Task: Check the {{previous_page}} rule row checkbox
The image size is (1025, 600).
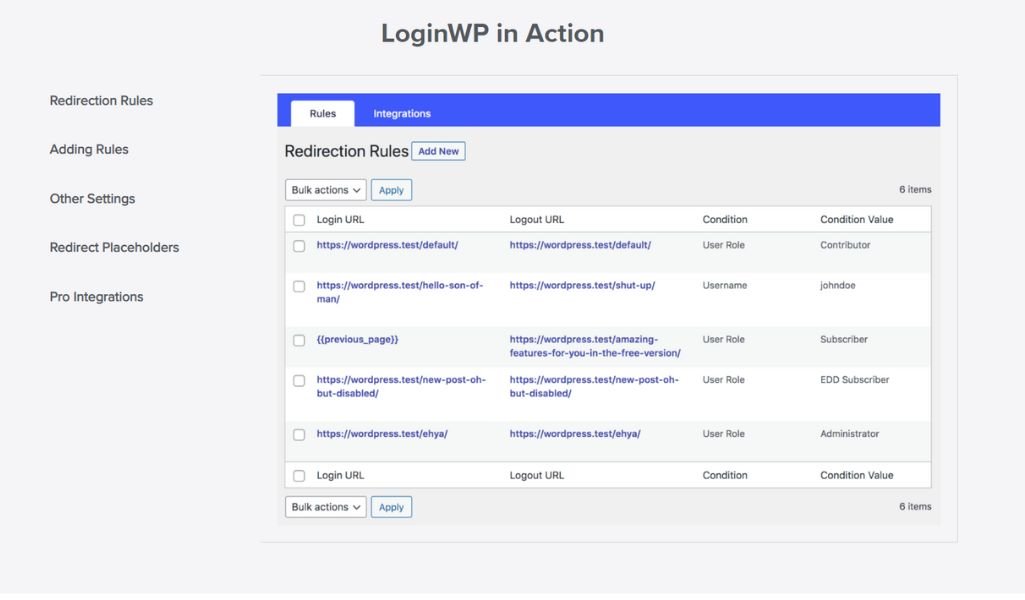Action: pyautogui.click(x=299, y=341)
